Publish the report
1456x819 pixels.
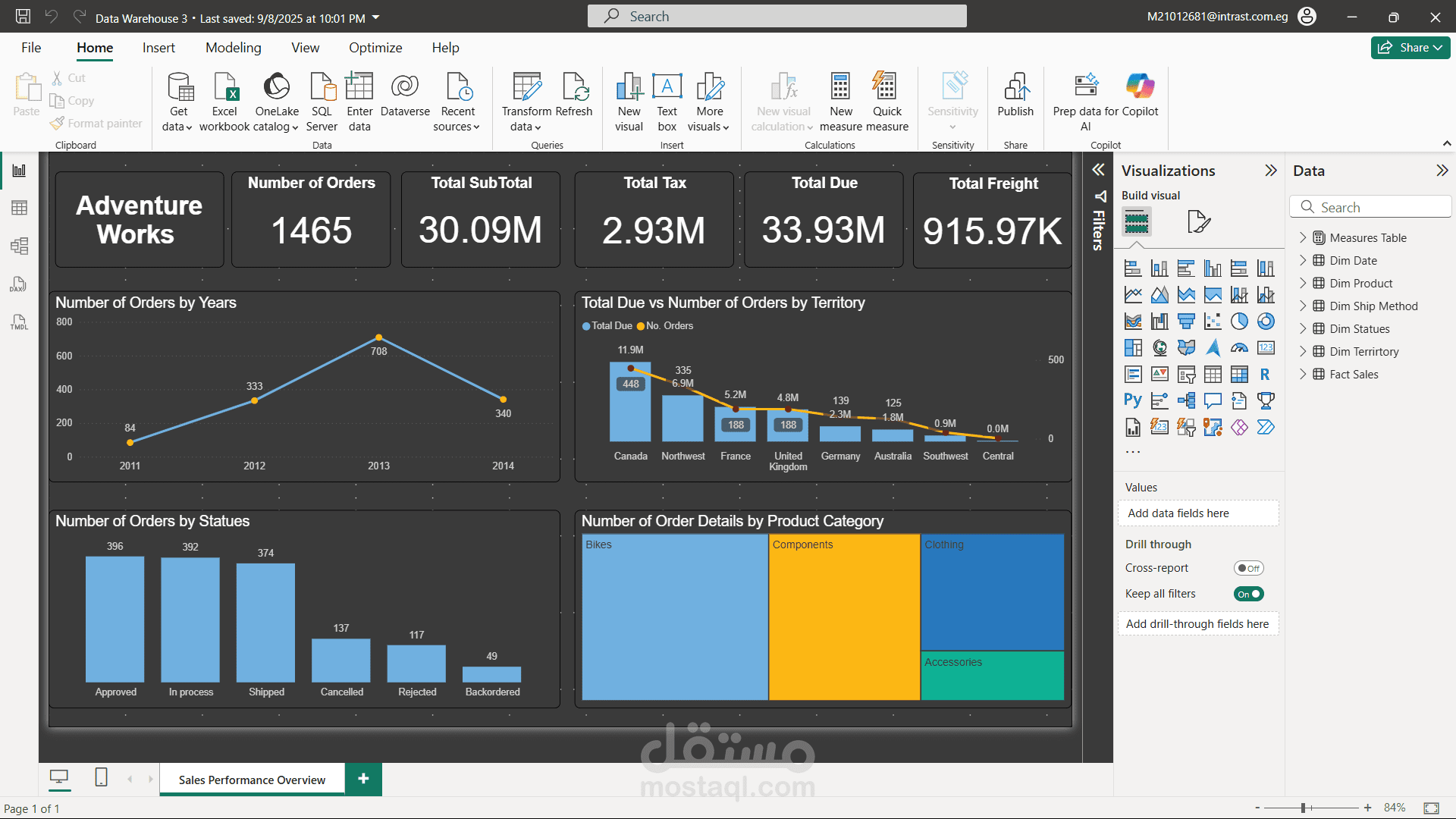1015,95
